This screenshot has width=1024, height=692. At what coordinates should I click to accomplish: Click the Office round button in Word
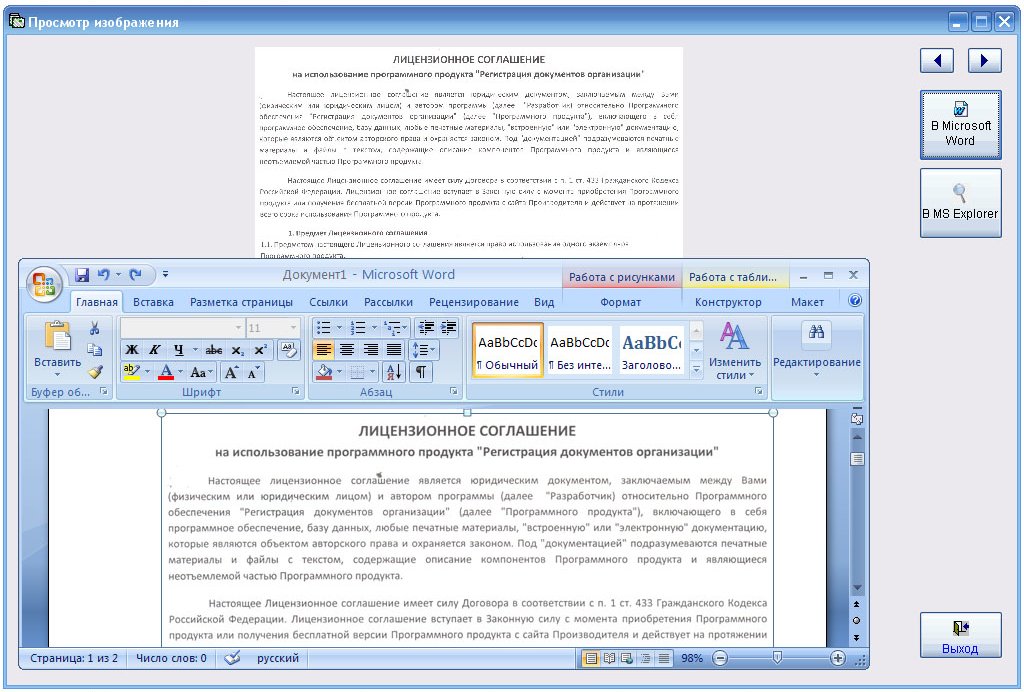coord(44,285)
